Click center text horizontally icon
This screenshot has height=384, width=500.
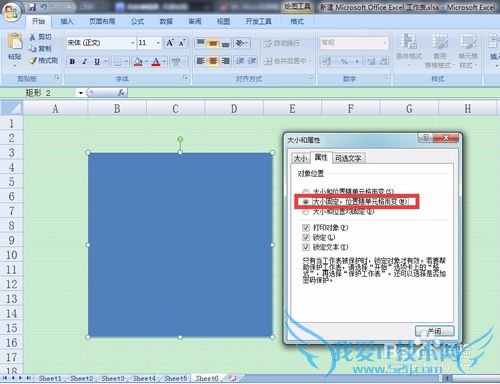pos(213,61)
